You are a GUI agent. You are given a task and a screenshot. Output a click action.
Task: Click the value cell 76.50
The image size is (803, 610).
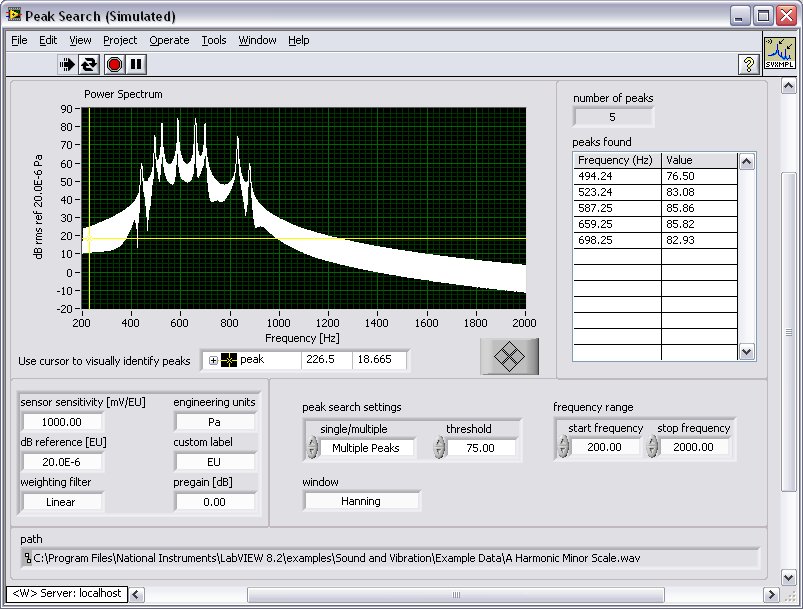coord(700,176)
